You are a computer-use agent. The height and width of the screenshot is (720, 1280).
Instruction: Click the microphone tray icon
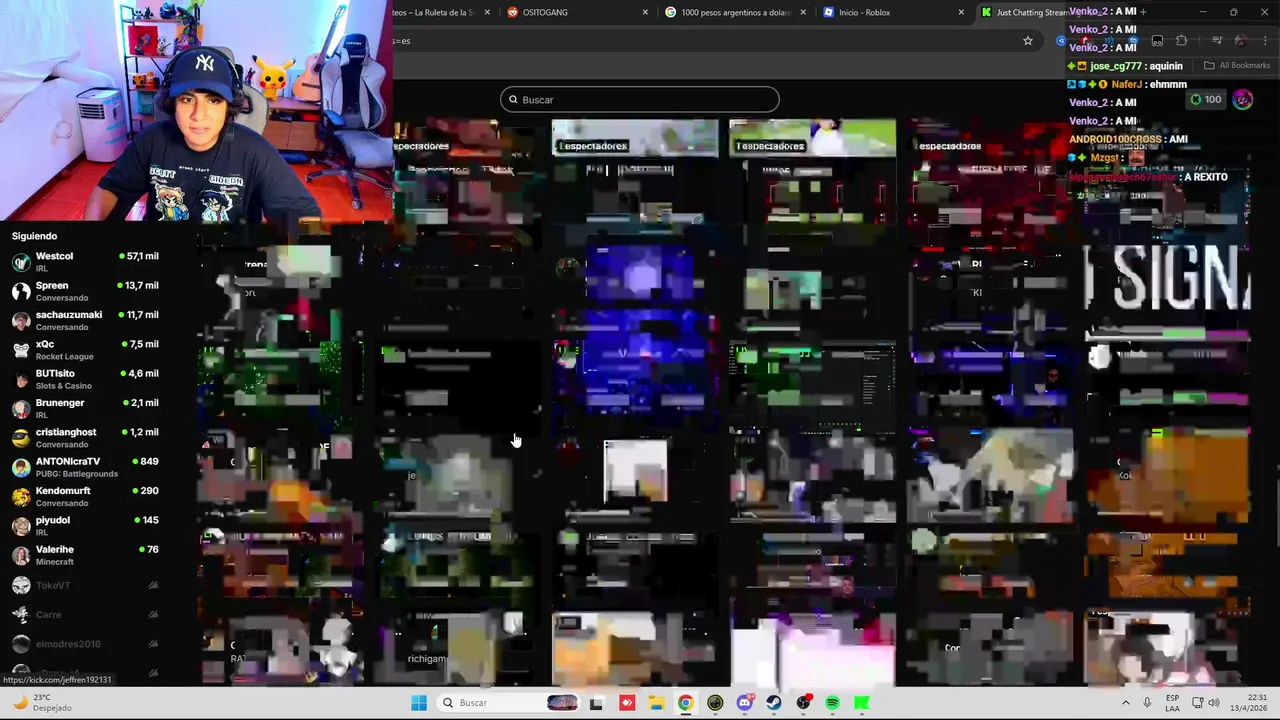[1147, 703]
